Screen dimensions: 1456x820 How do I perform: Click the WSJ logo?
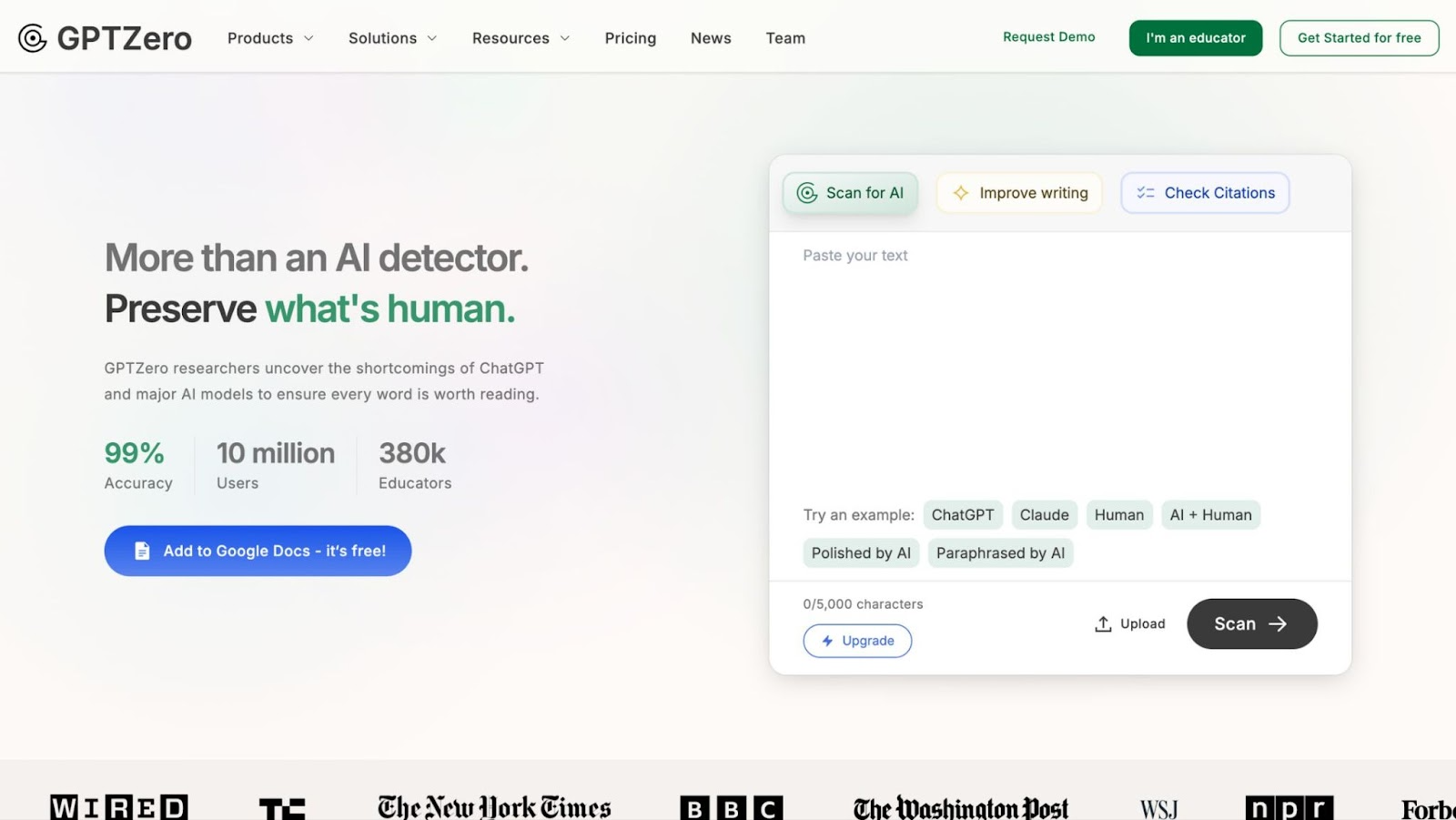tap(1158, 808)
